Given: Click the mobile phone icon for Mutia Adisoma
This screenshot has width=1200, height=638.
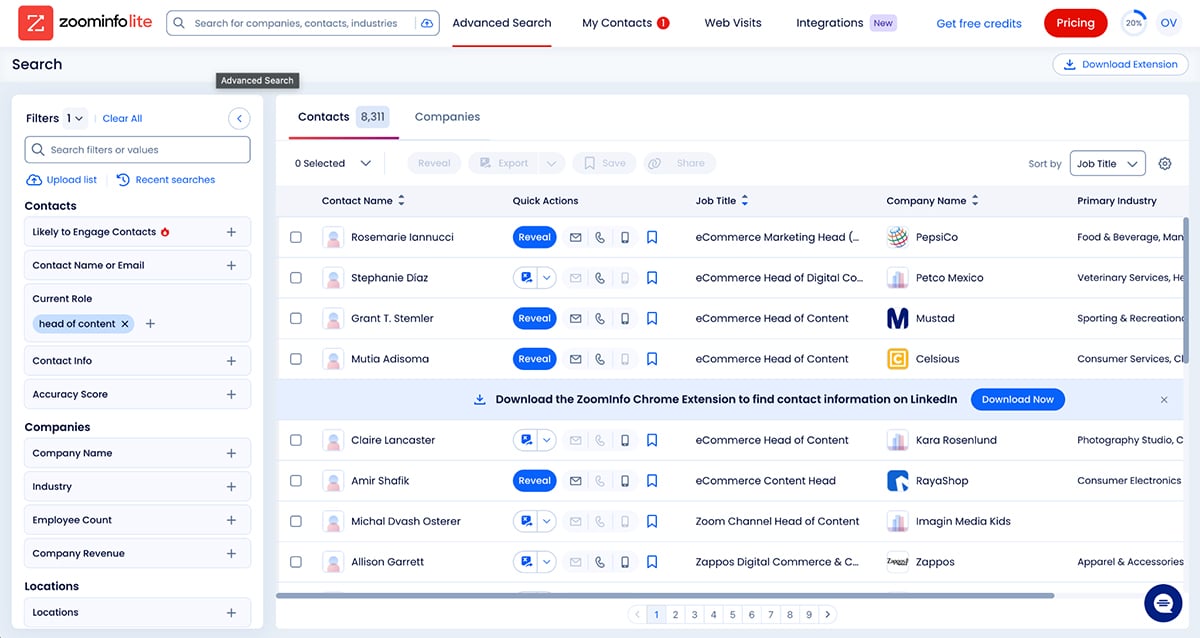Looking at the screenshot, I should (x=624, y=358).
